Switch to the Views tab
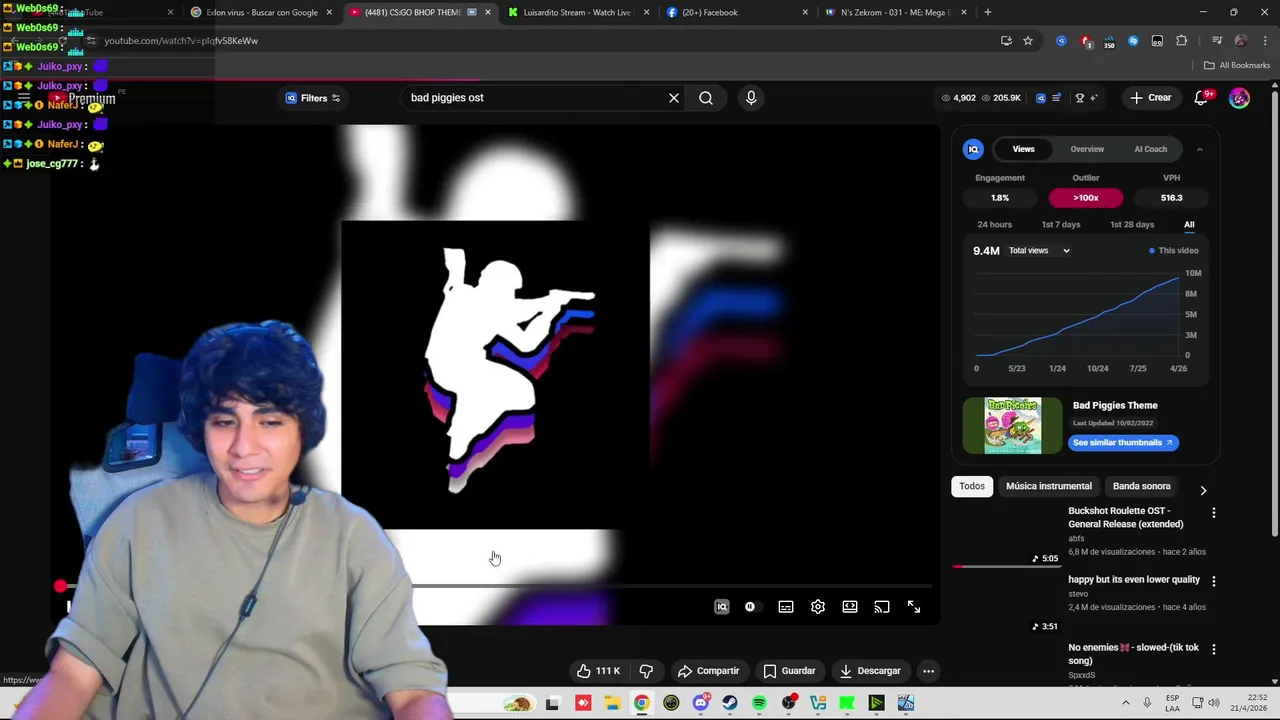Image resolution: width=1280 pixels, height=720 pixels. pos(1023,149)
